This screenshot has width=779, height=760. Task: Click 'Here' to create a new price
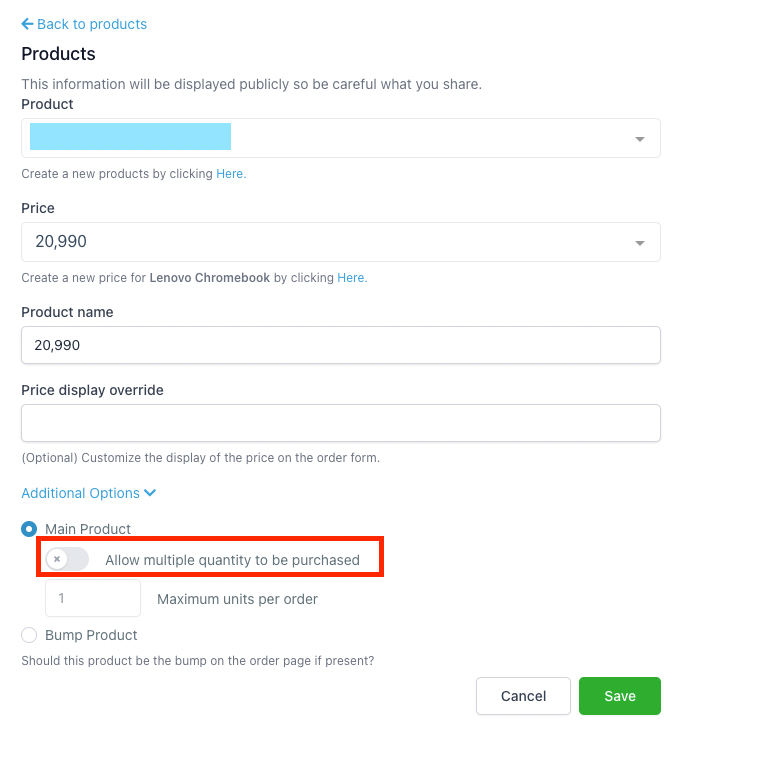click(x=350, y=278)
